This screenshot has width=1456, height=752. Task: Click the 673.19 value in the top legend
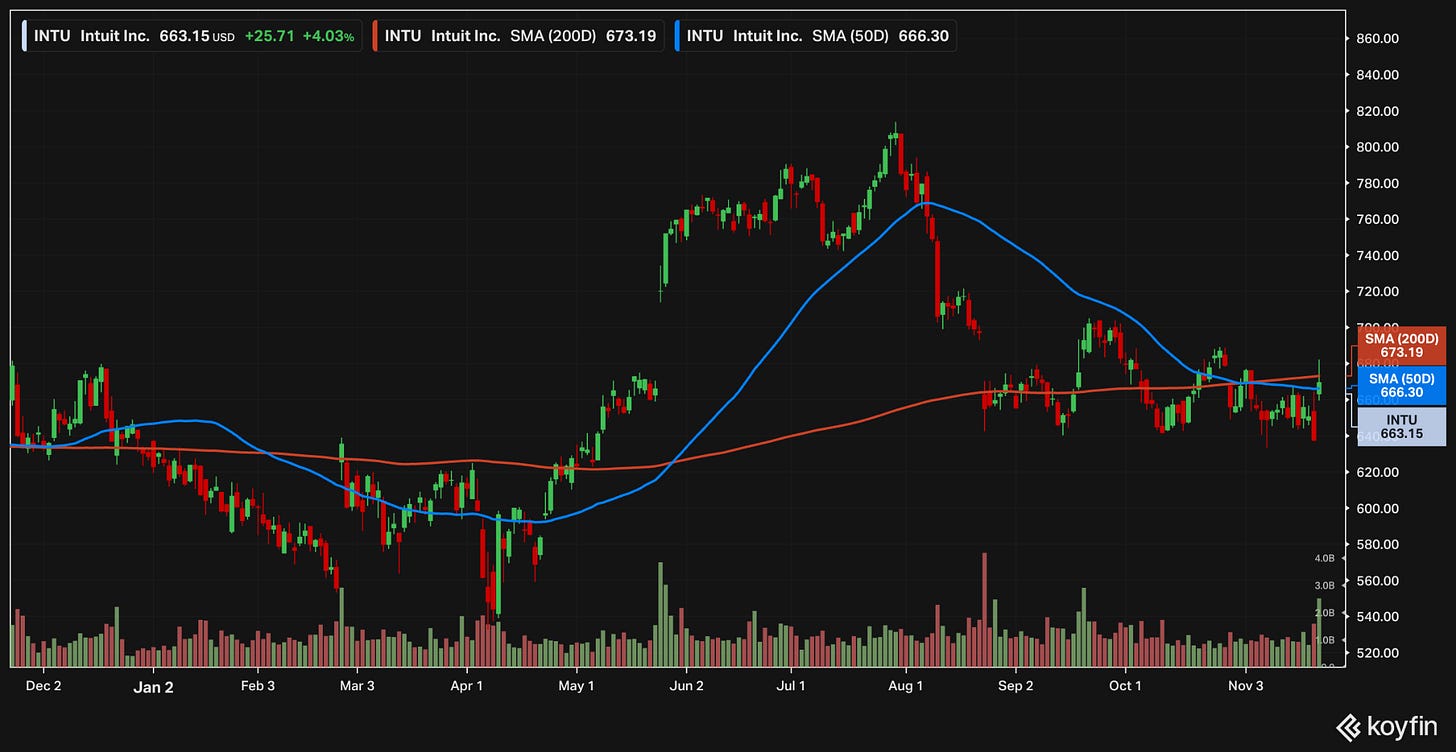pyautogui.click(x=630, y=36)
